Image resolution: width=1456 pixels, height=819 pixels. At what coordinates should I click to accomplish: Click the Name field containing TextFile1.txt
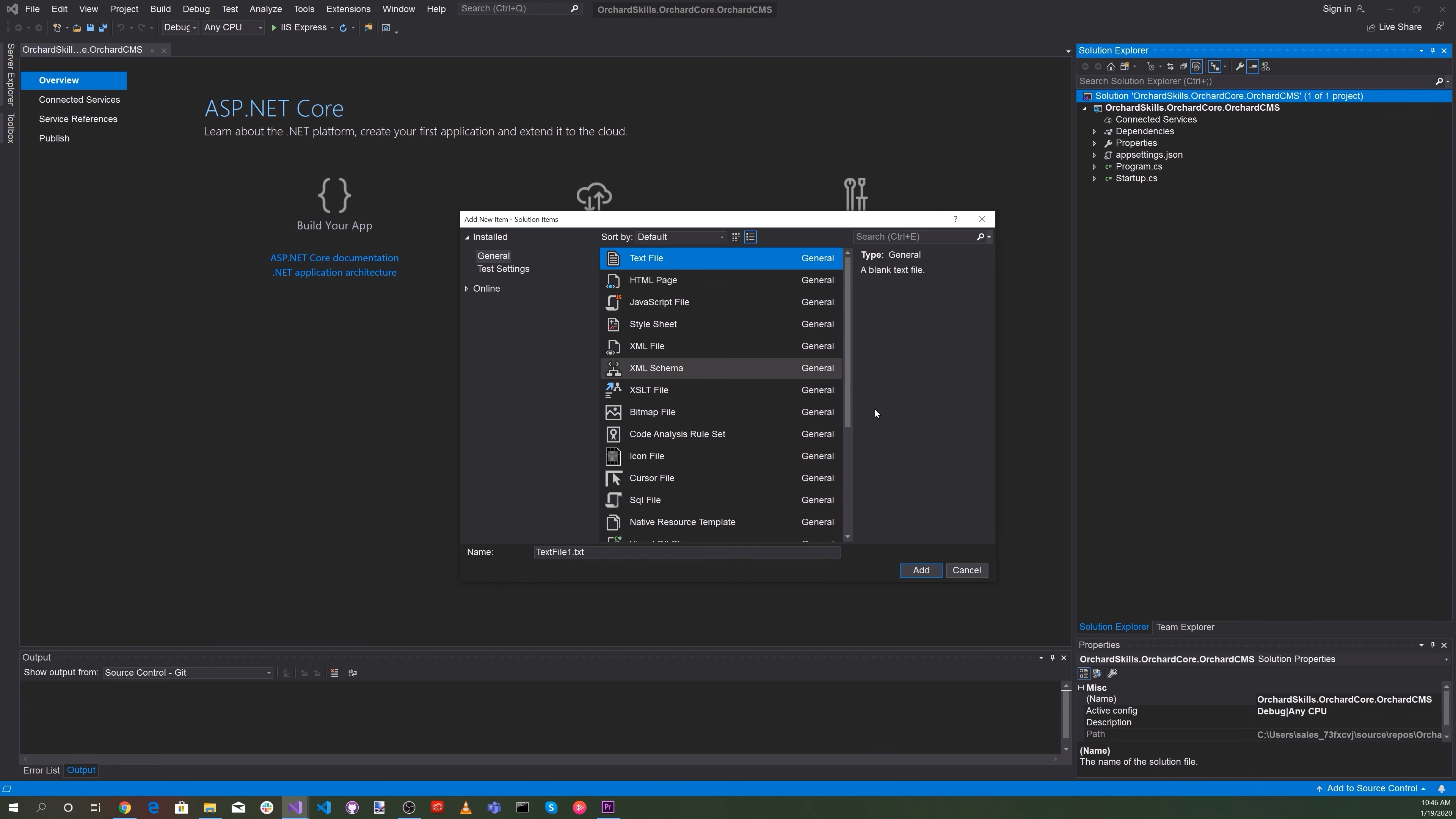(687, 553)
